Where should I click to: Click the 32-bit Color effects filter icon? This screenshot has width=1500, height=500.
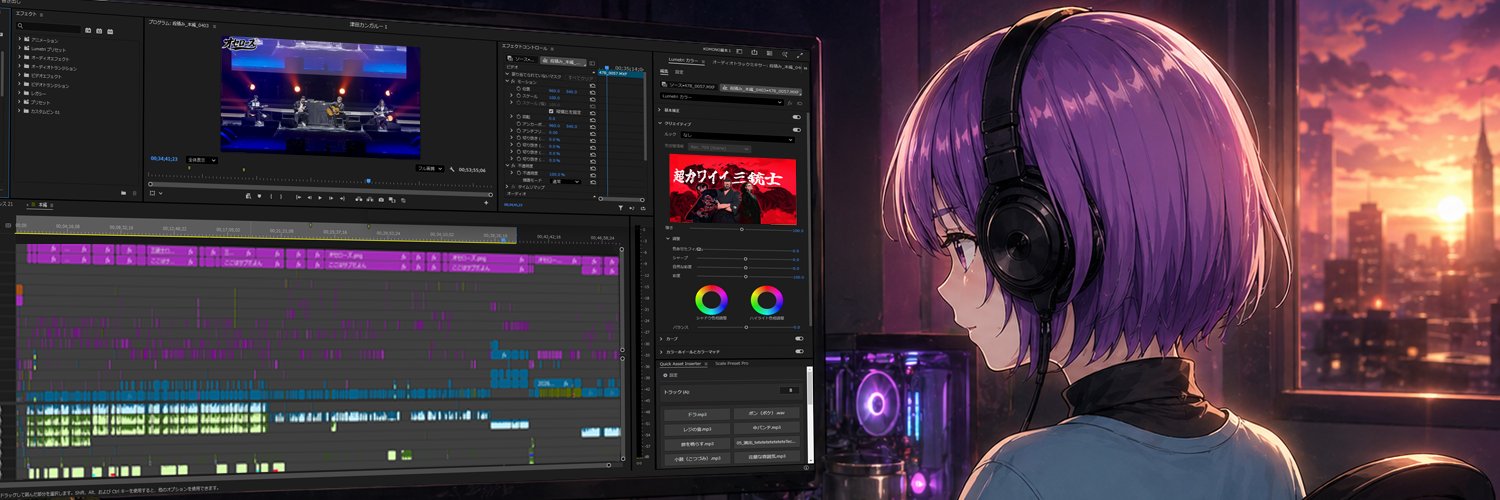(97, 31)
